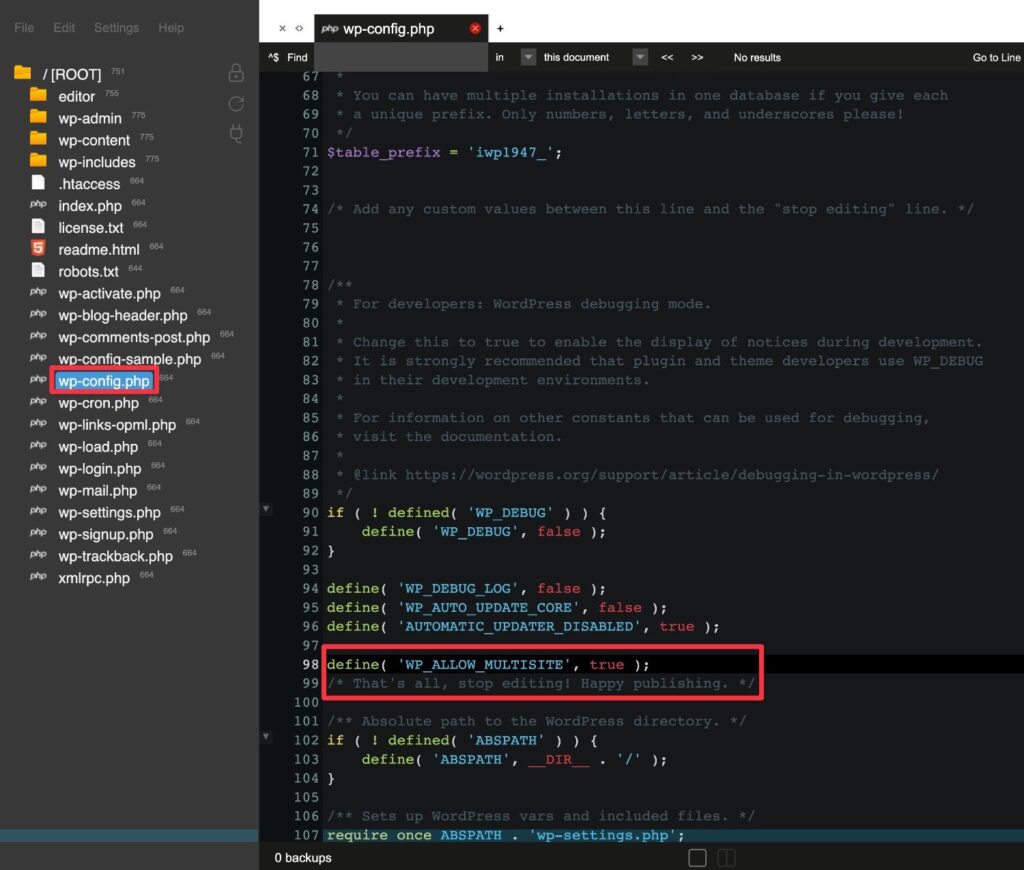Click the refresh icon in the sidebar
The height and width of the screenshot is (870, 1024).
pyautogui.click(x=236, y=103)
